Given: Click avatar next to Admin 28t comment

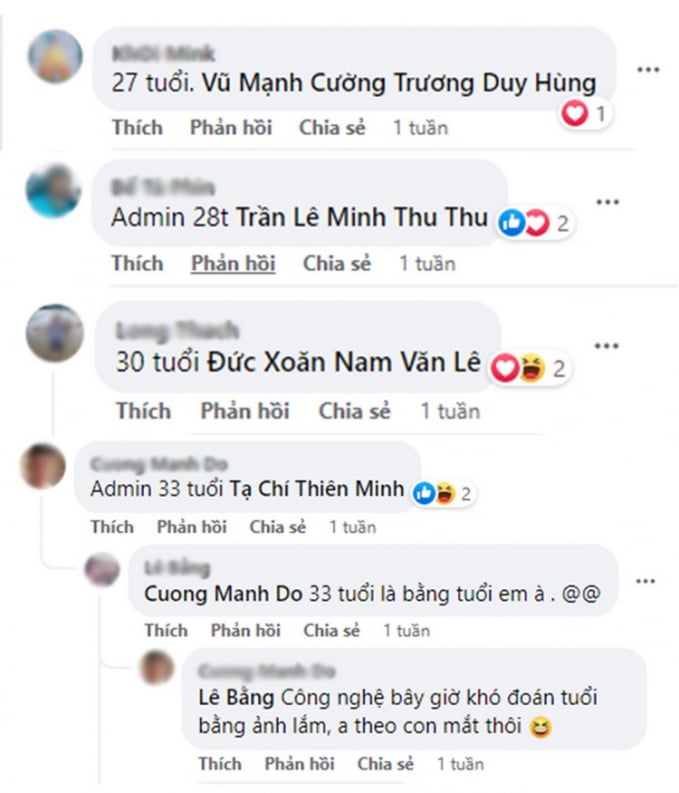Looking at the screenshot, I should pos(53,191).
